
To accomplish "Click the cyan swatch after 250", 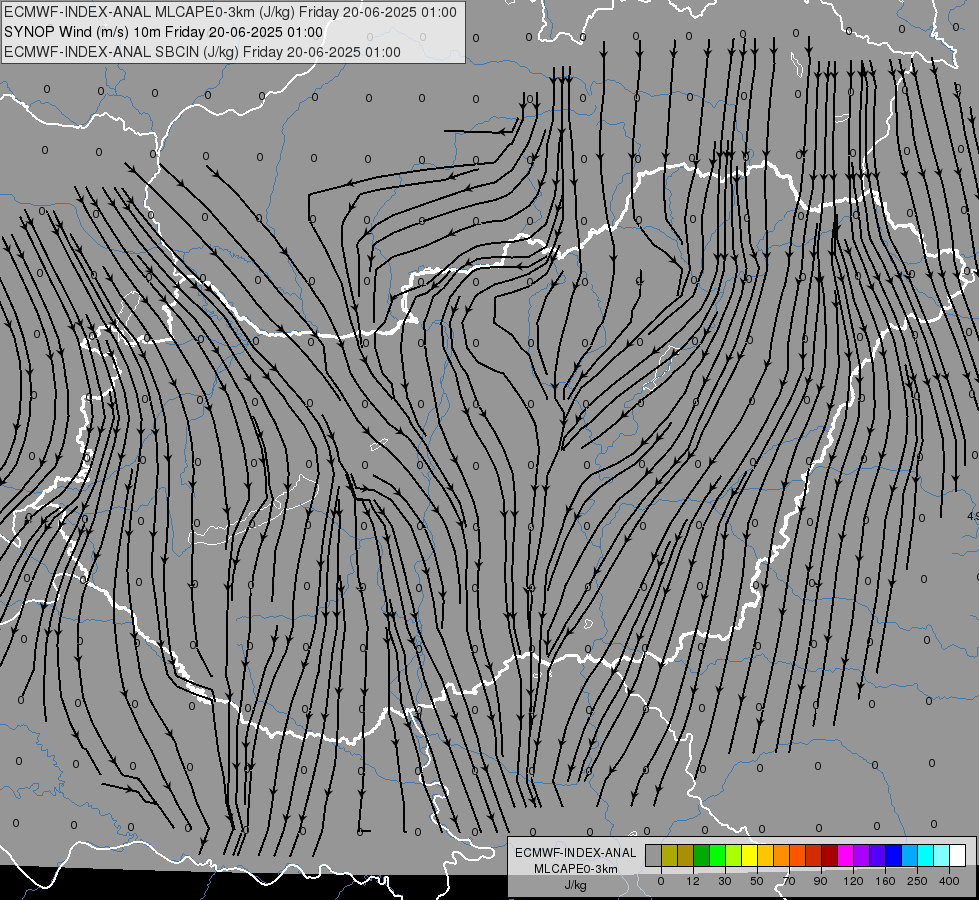I will 926,855.
